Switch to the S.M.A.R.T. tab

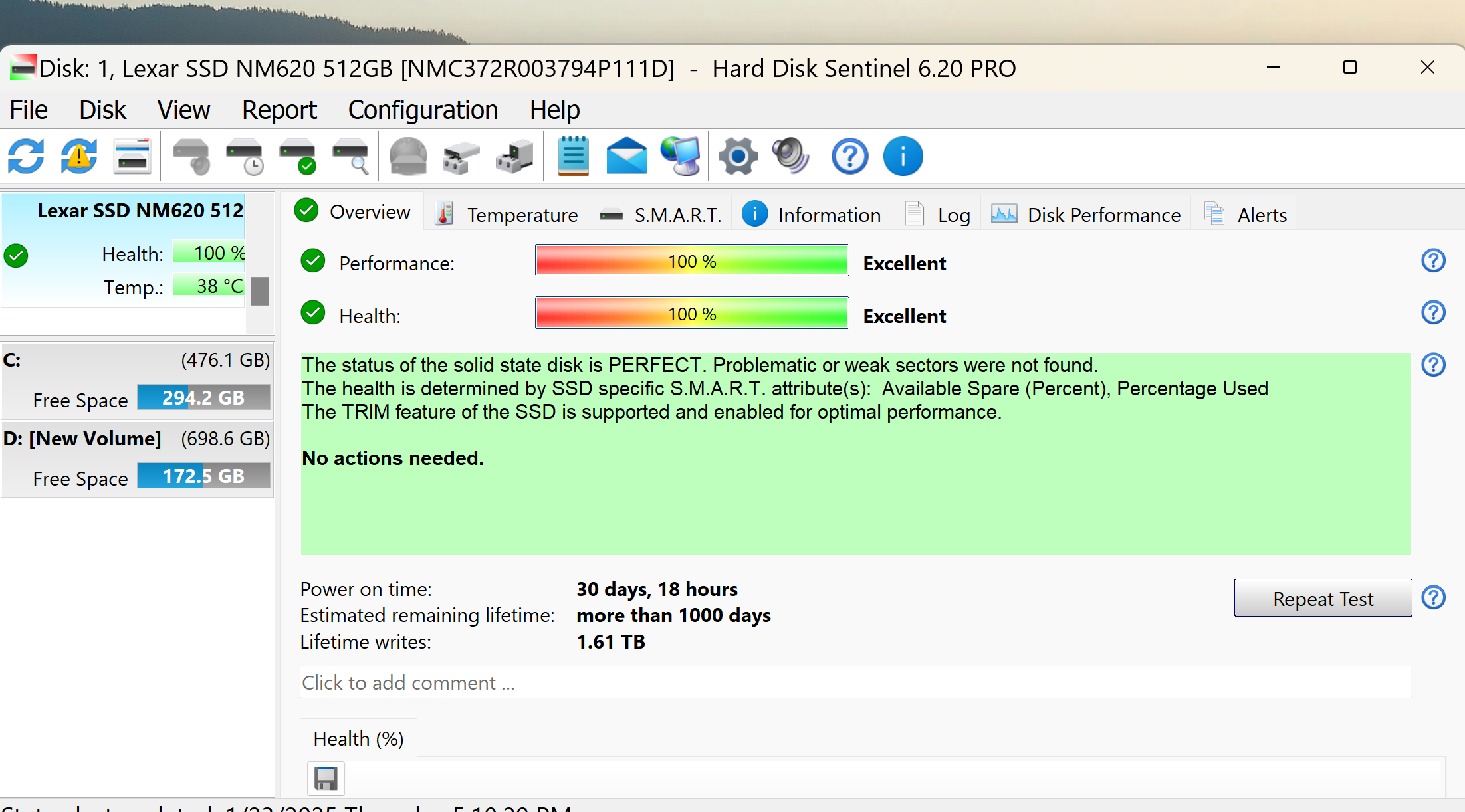click(x=661, y=215)
